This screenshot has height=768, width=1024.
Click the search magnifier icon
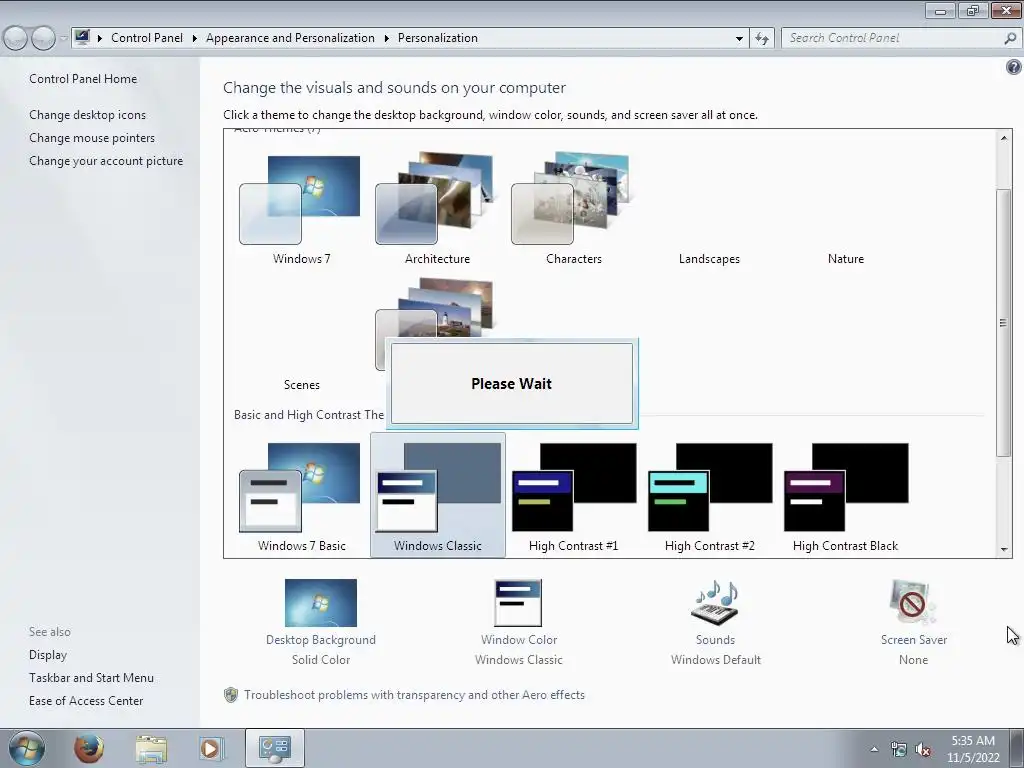pyautogui.click(x=1010, y=39)
